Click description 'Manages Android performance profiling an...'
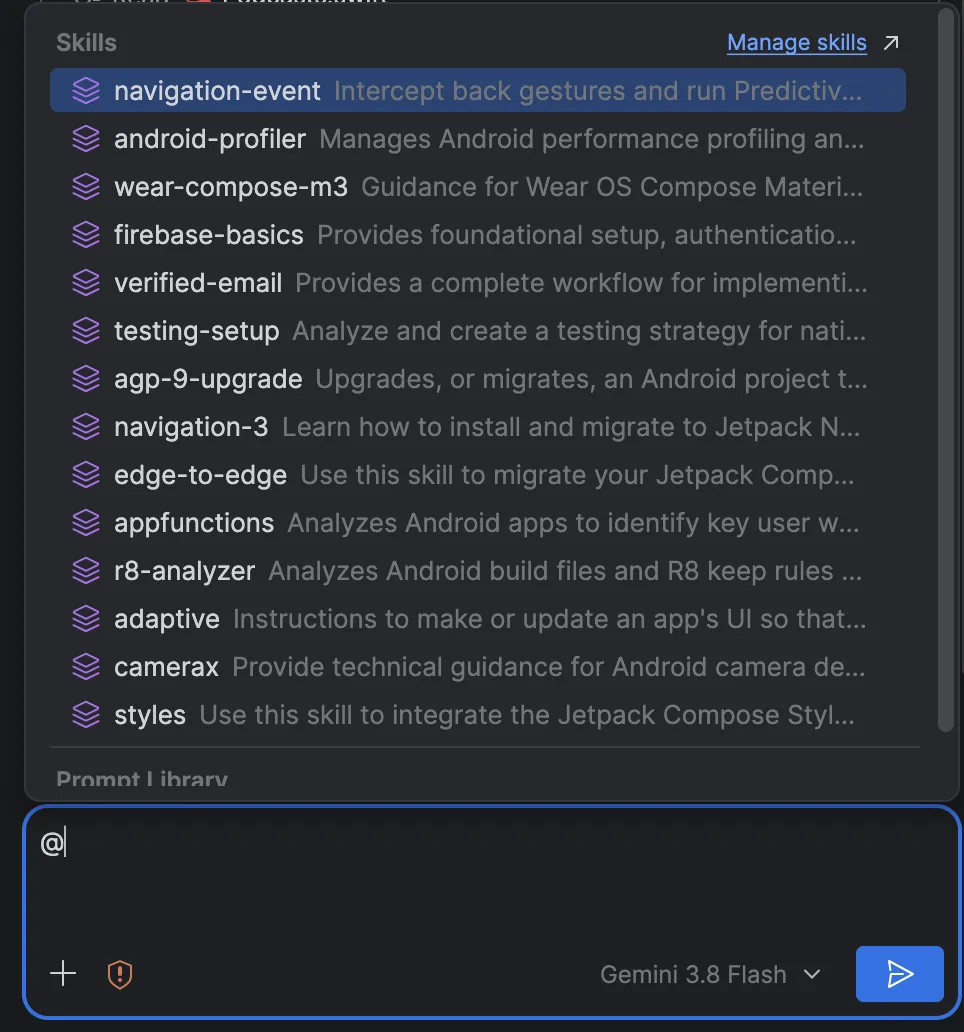Image resolution: width=964 pixels, height=1032 pixels. click(x=592, y=139)
